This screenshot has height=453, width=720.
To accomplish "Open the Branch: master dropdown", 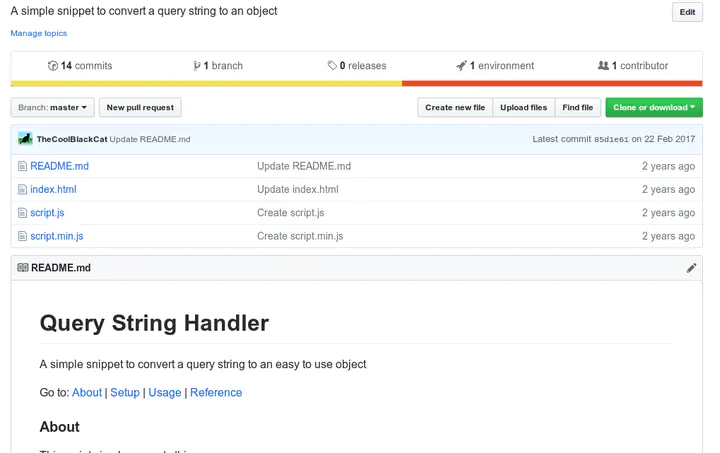I will click(52, 107).
